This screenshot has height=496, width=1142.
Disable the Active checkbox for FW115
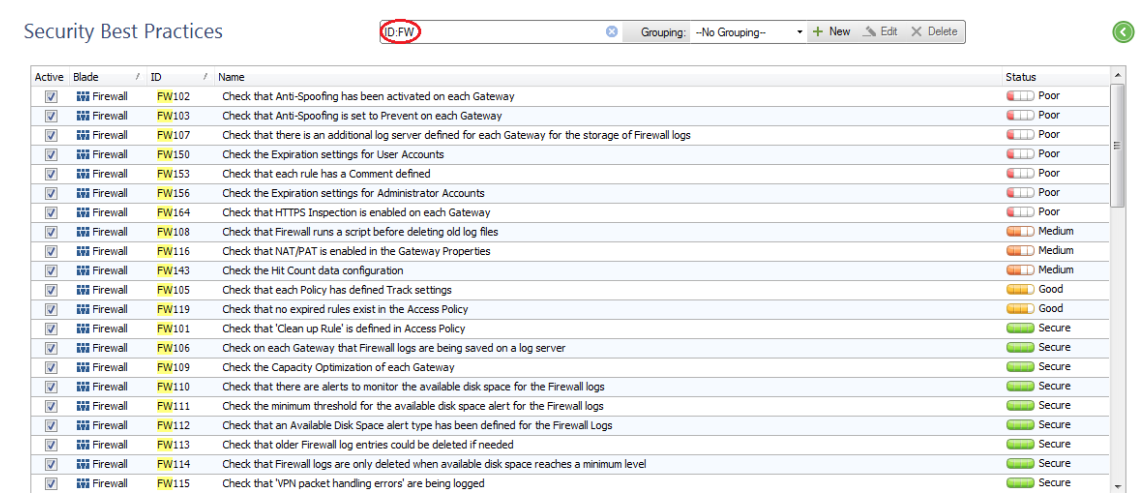click(51, 483)
